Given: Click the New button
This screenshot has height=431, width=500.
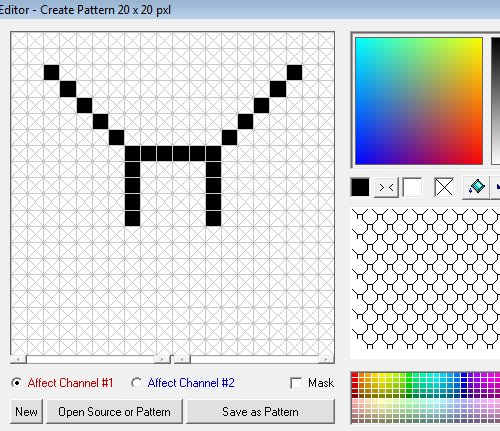Looking at the screenshot, I should tap(26, 412).
